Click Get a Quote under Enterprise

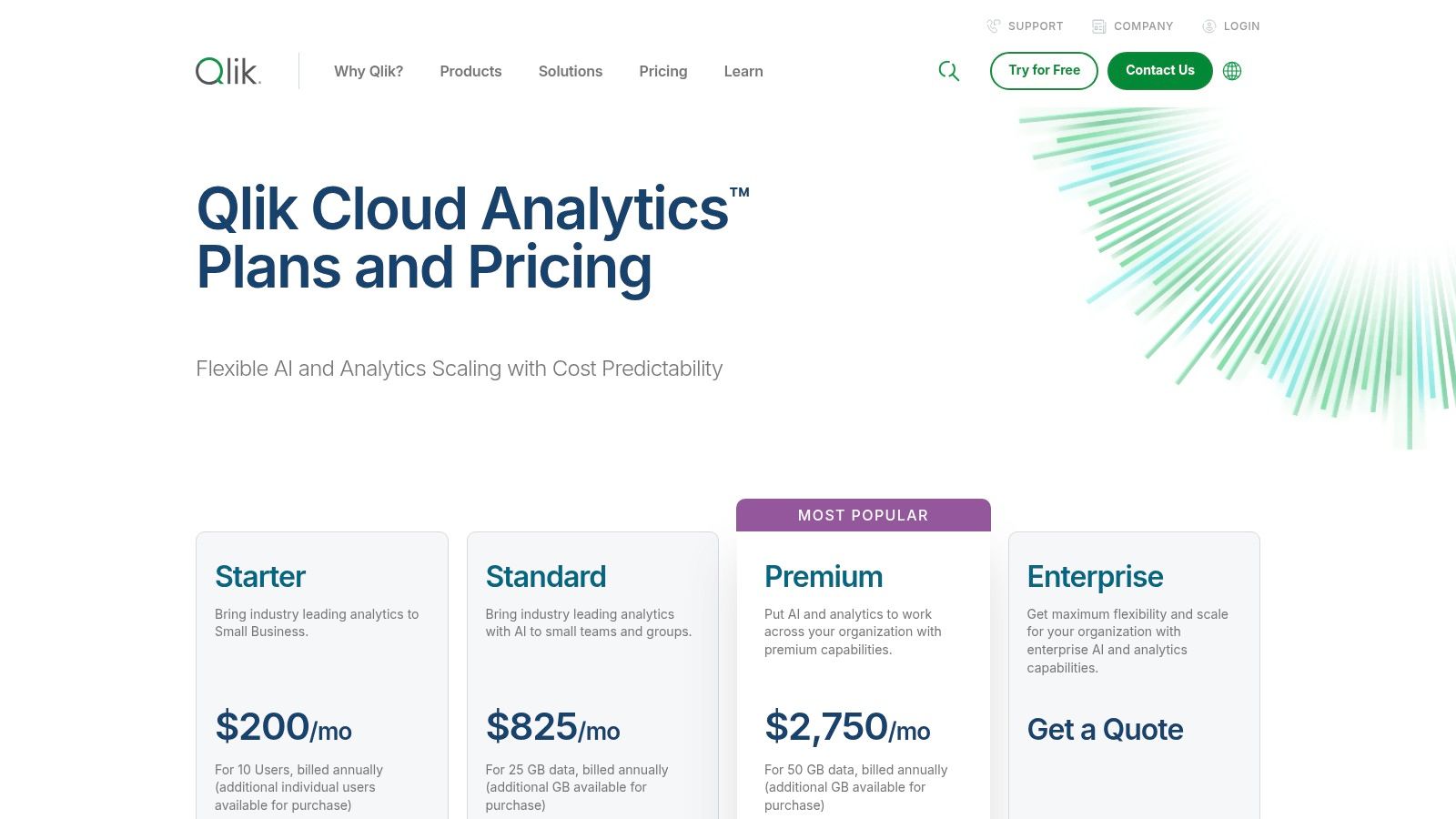coord(1106,729)
